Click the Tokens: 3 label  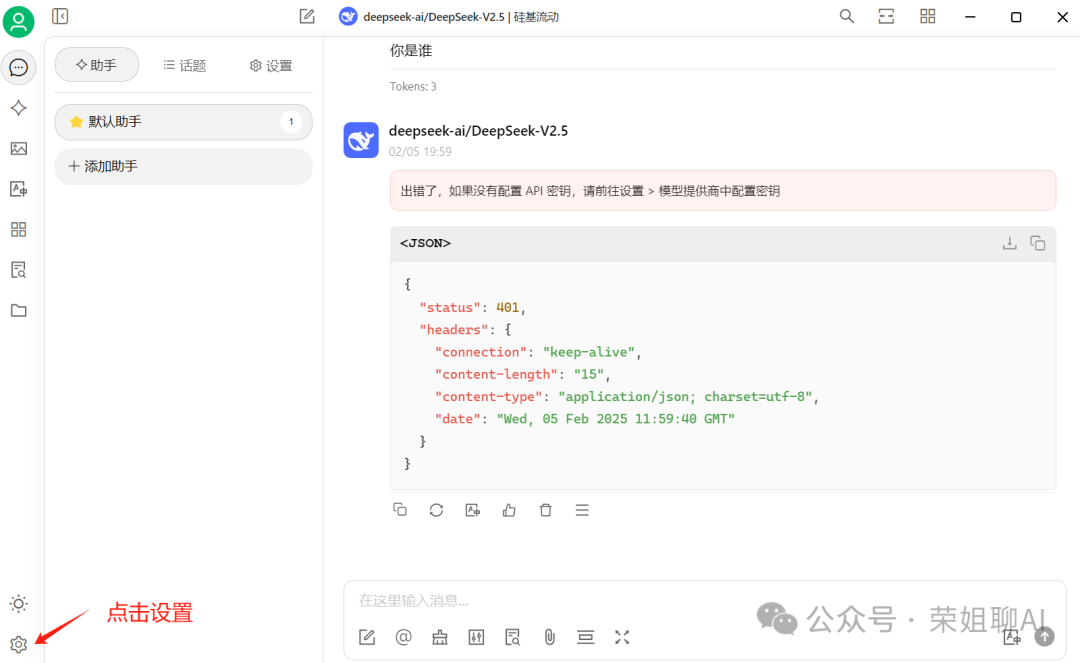click(x=413, y=87)
